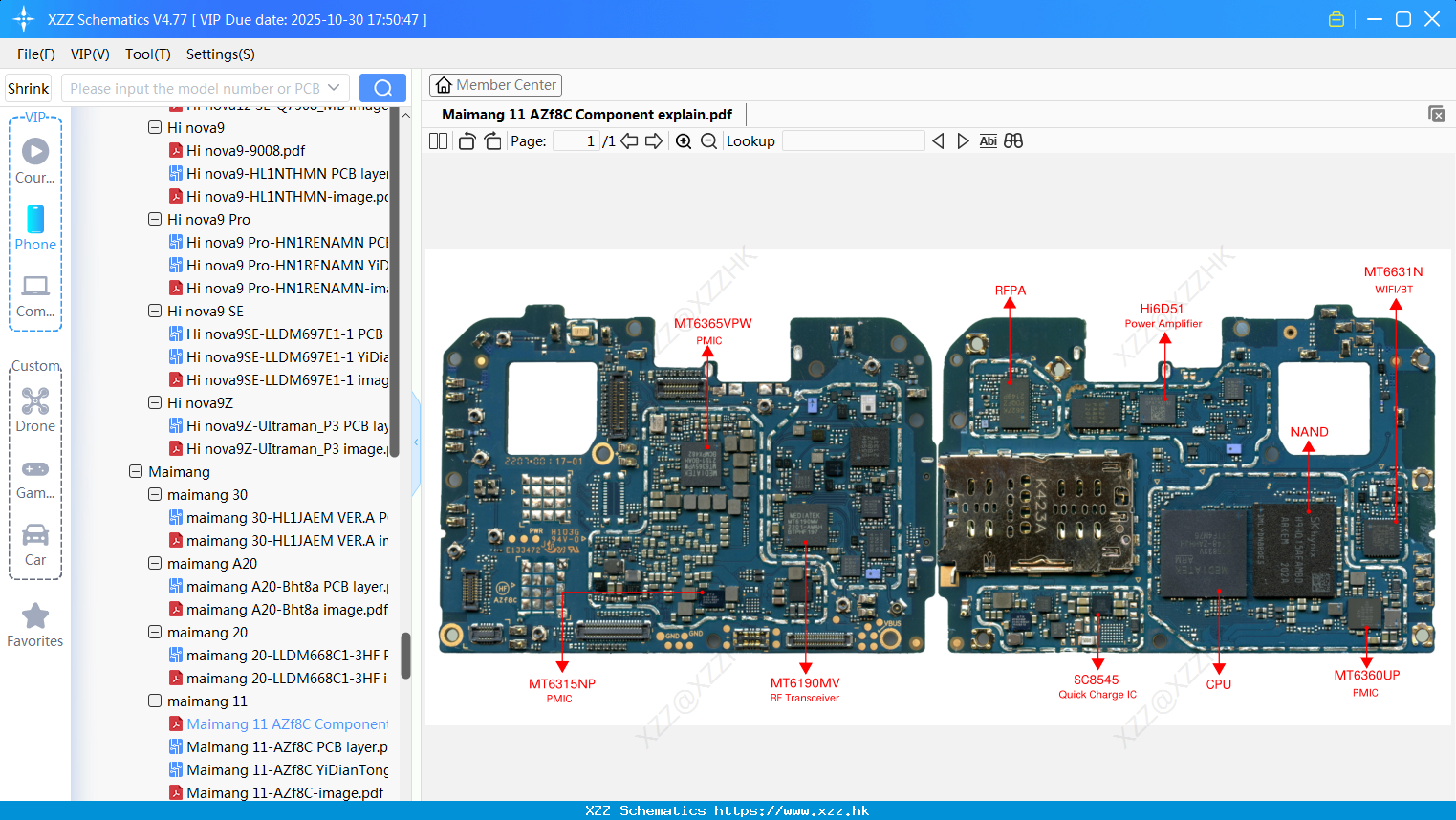Open maimang 30-HL1JAEM VER.A PCB file

(278, 517)
